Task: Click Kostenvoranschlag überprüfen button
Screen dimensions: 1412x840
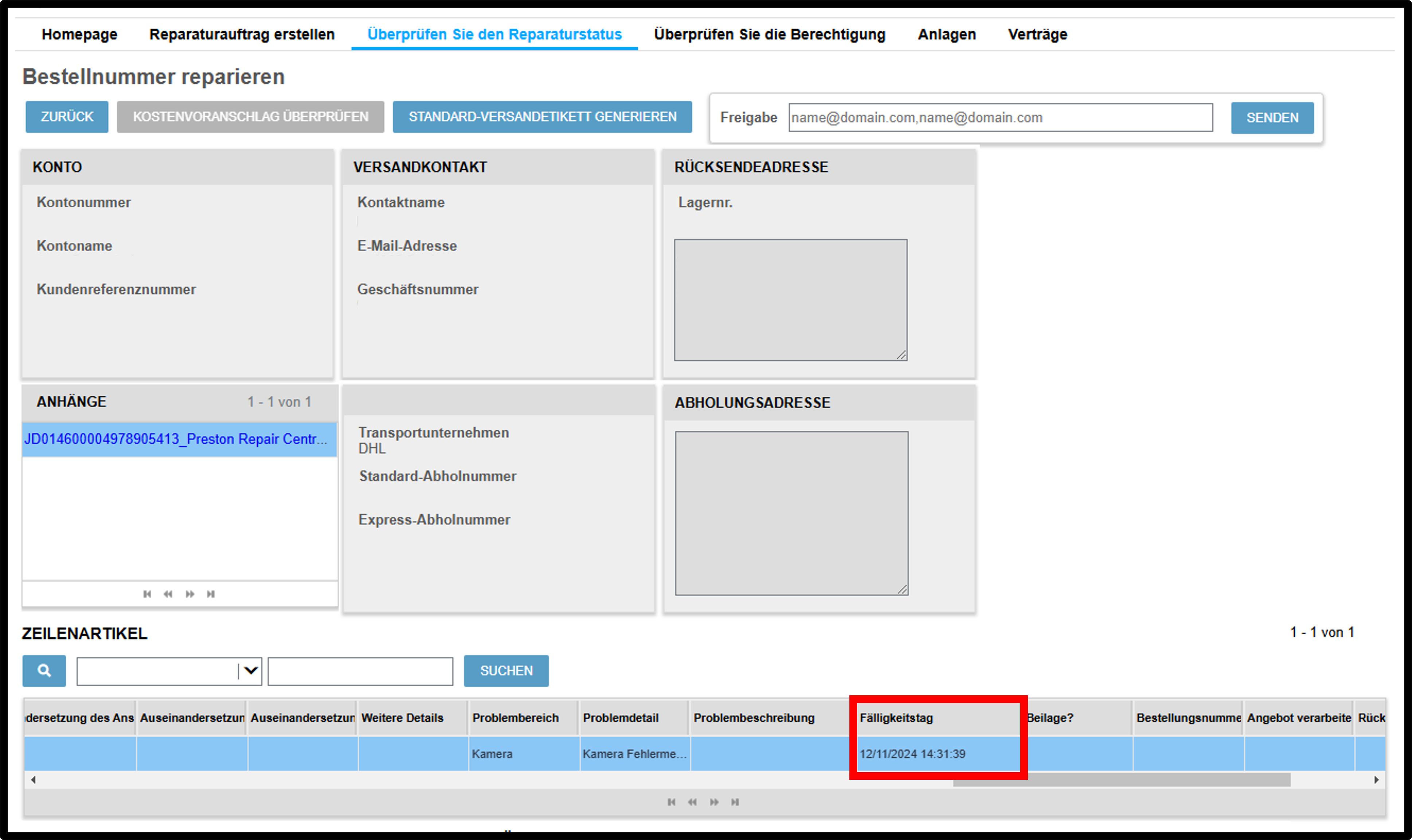Action: pyautogui.click(x=250, y=117)
